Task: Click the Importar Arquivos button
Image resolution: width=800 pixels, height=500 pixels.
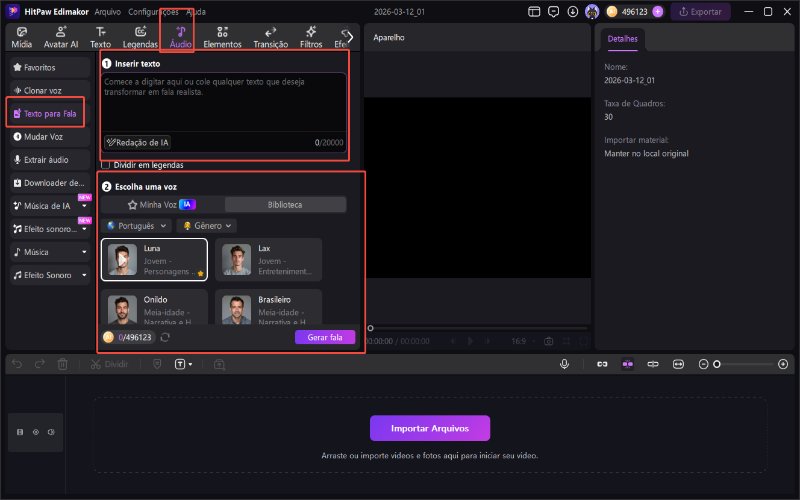Action: coord(430,428)
